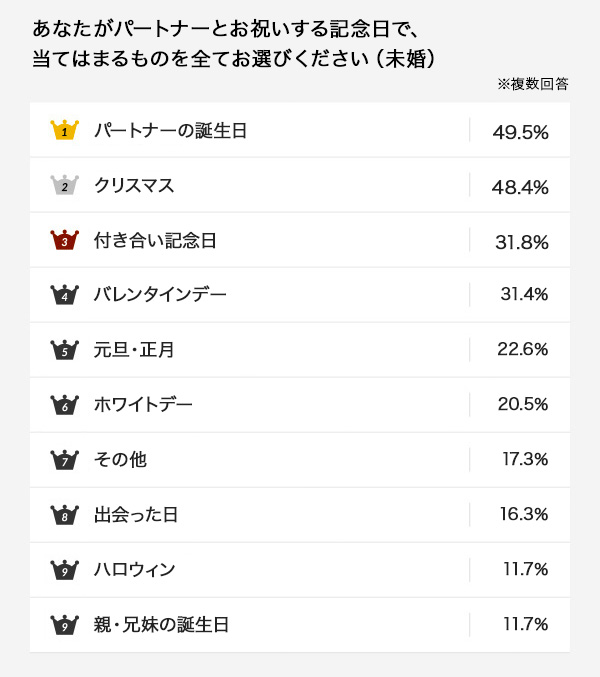
Task: Select the ホワイトデー label
Action: tap(143, 405)
